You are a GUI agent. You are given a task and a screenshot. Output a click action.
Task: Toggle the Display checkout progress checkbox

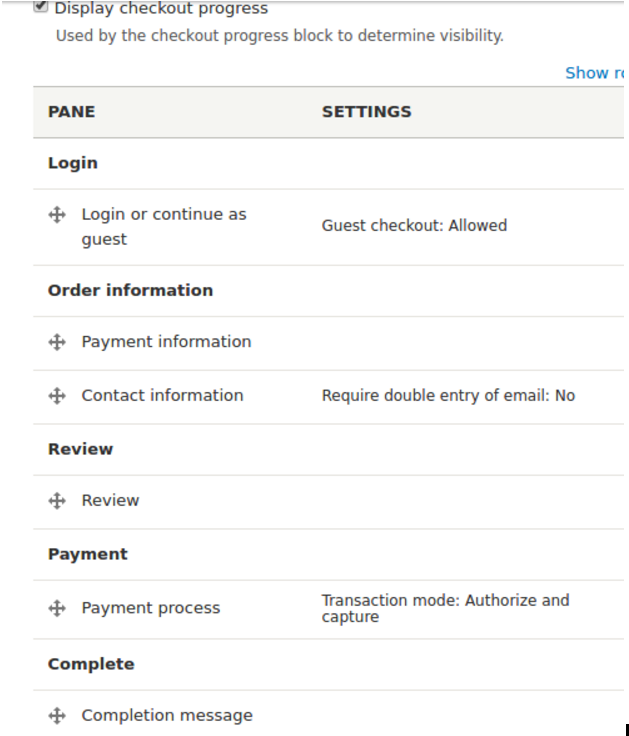(x=41, y=7)
